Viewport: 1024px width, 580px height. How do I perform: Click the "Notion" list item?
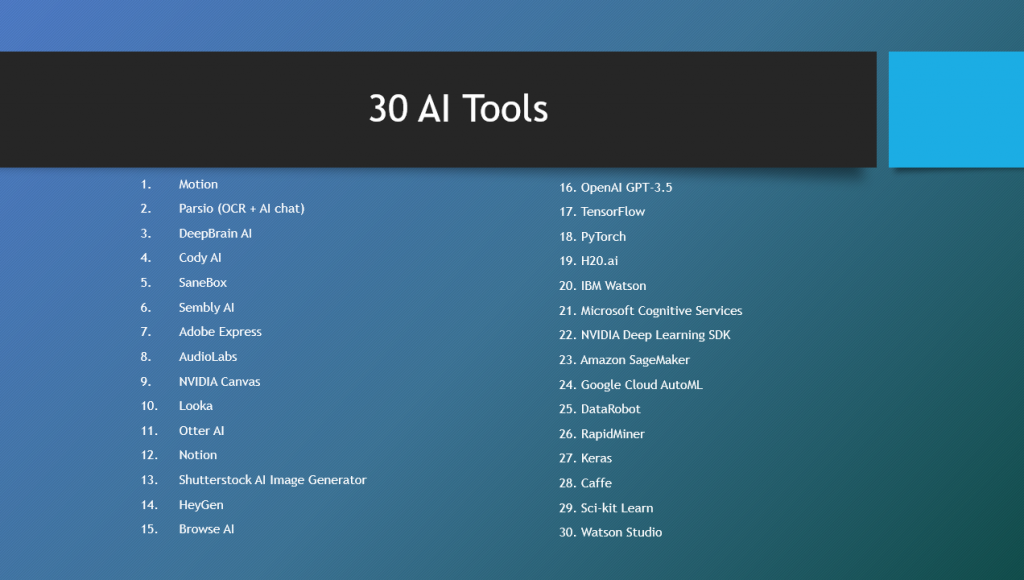pos(198,455)
